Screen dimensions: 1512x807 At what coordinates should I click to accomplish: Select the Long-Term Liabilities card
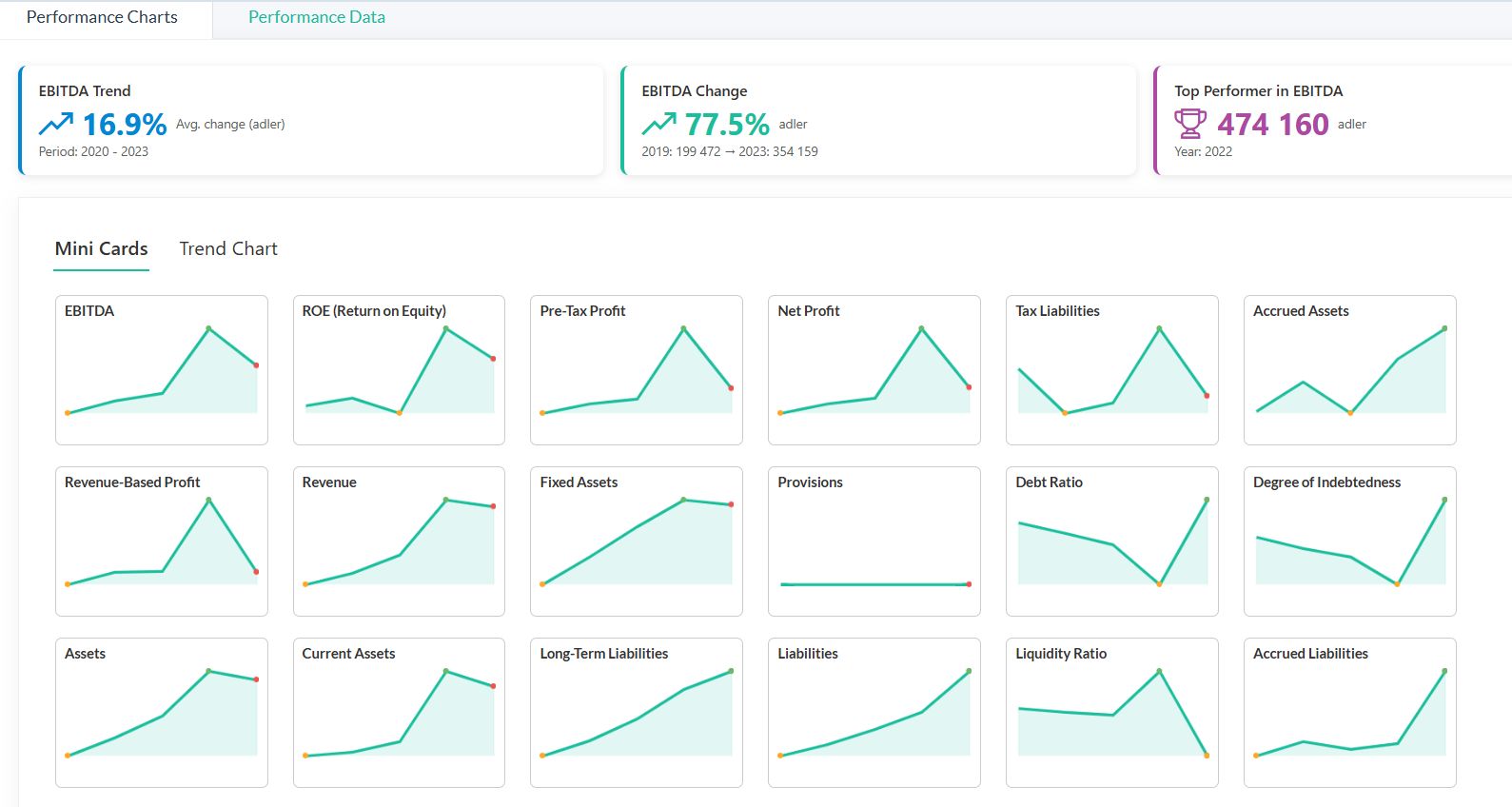pos(636,713)
